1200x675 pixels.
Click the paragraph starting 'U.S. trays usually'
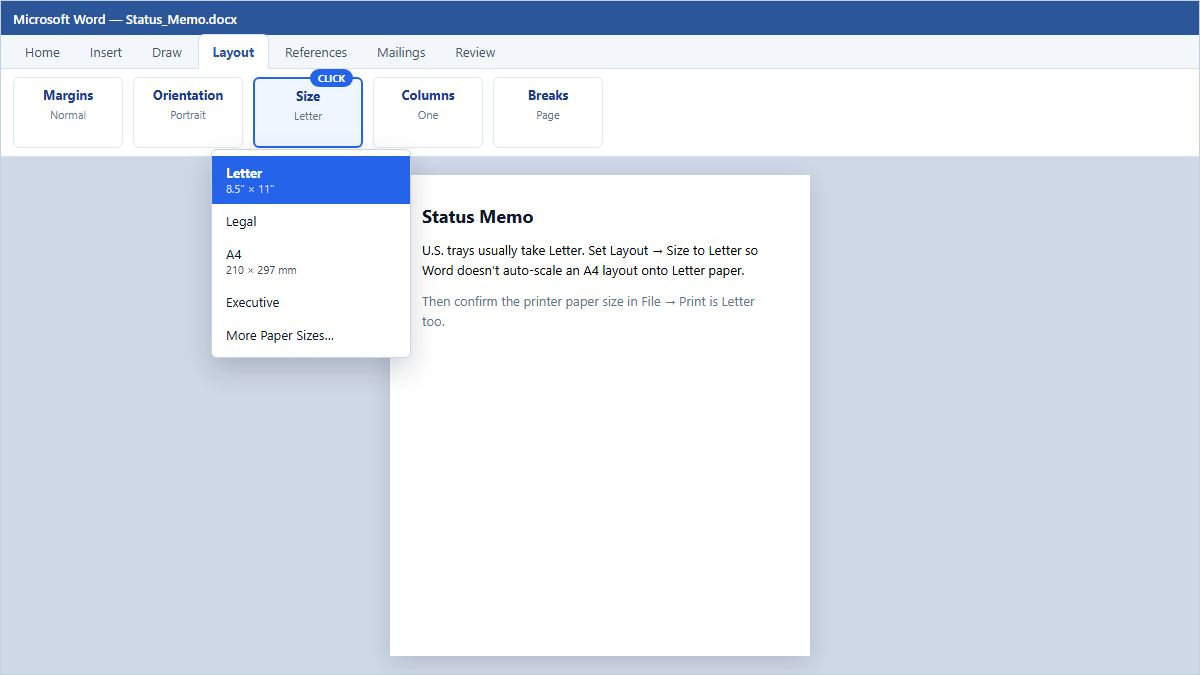click(x=590, y=260)
